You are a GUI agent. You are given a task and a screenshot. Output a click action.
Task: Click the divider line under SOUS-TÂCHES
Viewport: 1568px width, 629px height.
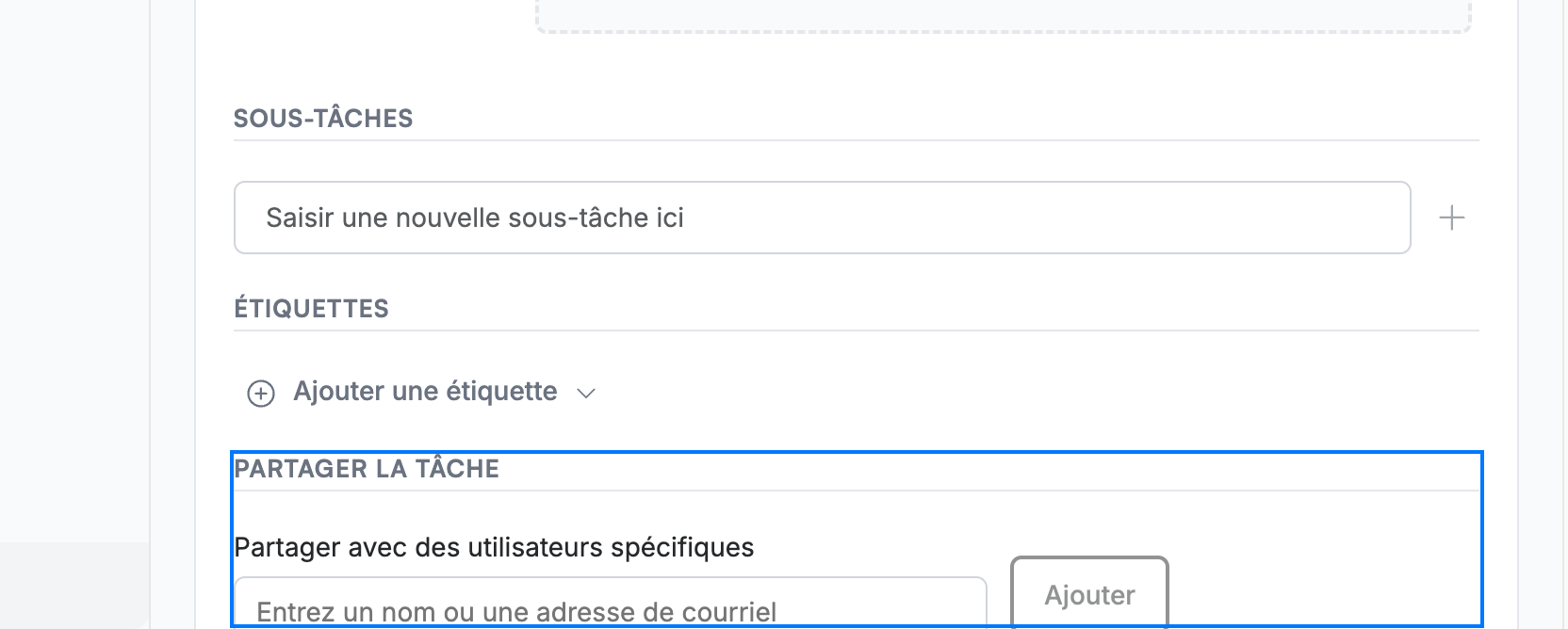point(856,140)
